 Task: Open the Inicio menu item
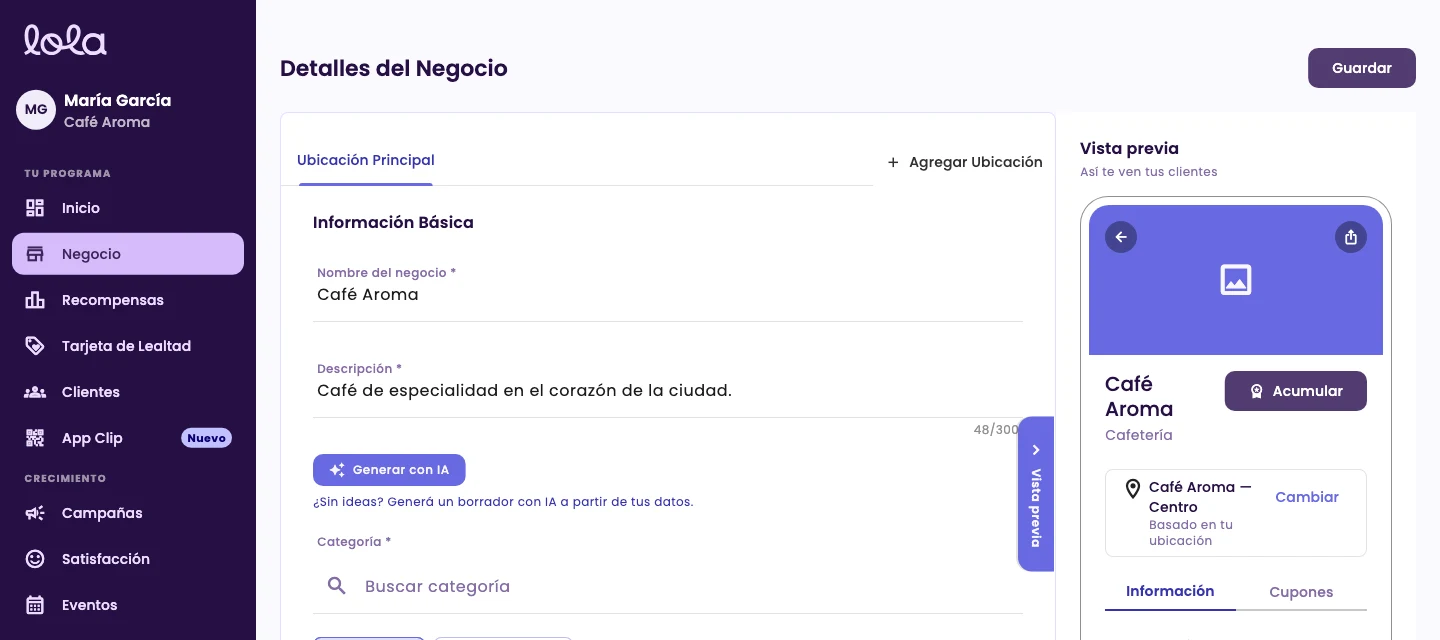128,208
